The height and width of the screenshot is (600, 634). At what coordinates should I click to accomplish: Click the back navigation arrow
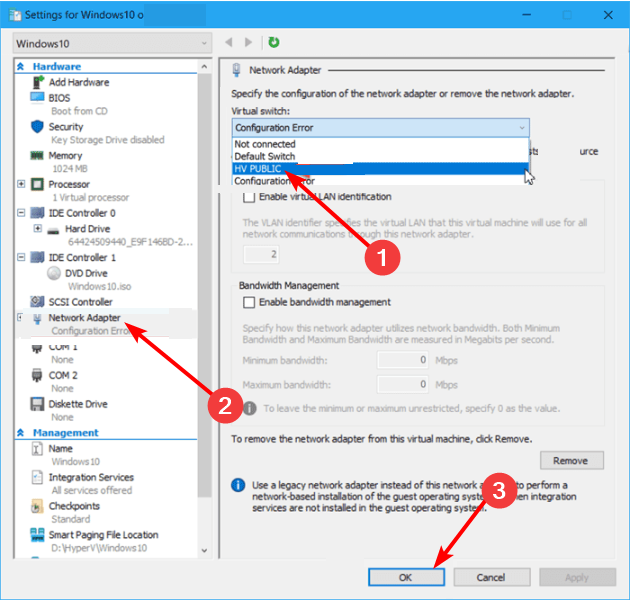(x=229, y=42)
